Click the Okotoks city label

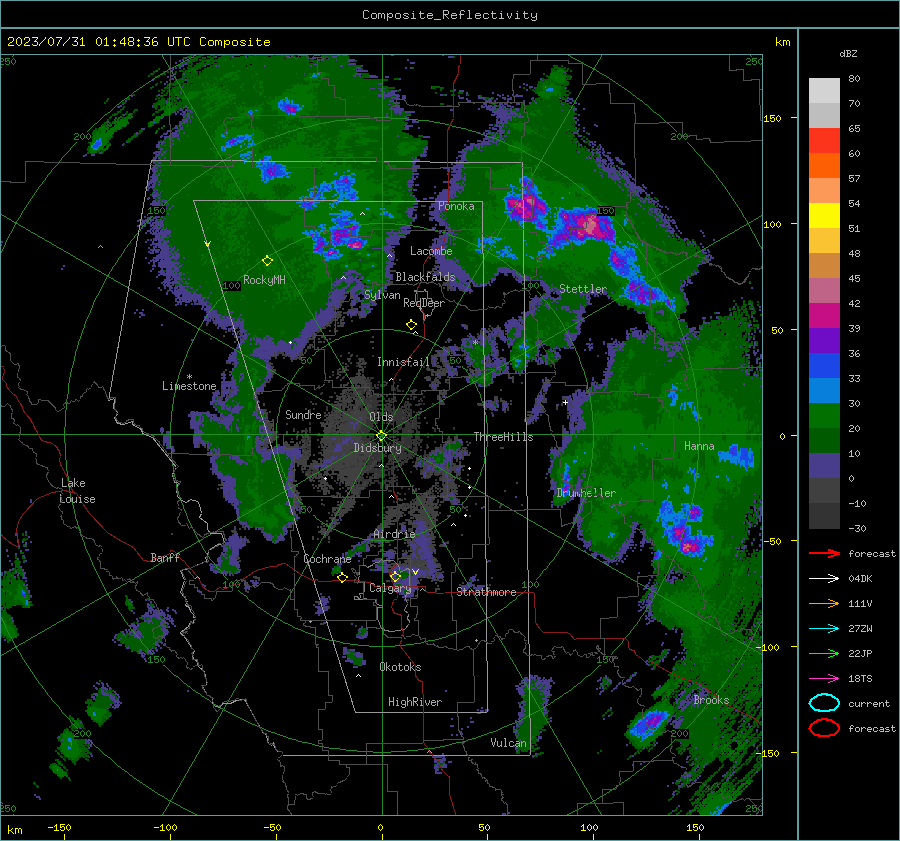tap(400, 666)
